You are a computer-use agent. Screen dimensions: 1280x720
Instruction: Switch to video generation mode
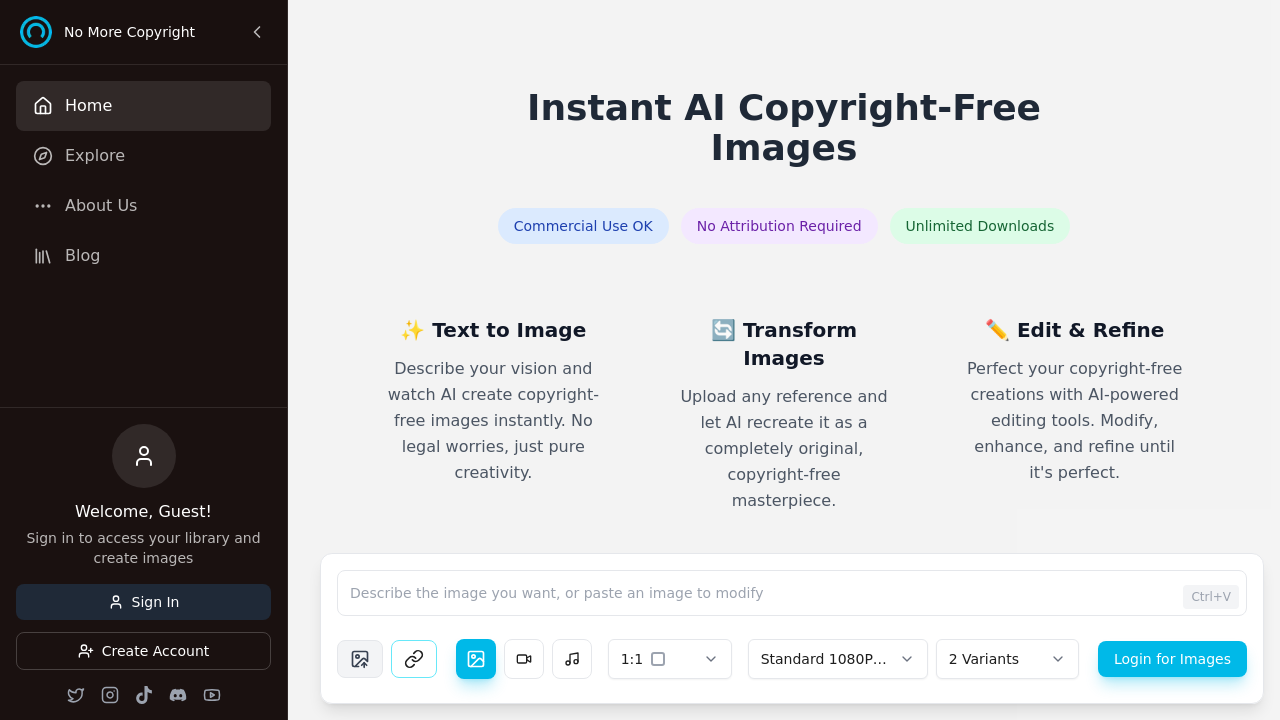[524, 659]
